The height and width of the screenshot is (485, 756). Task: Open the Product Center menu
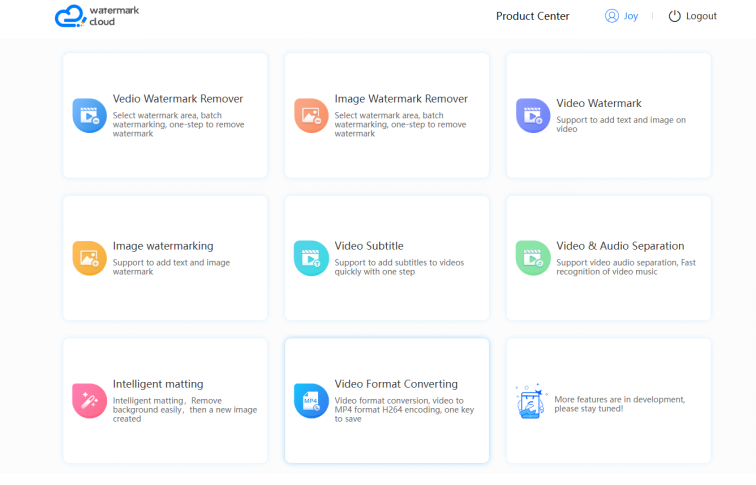coord(532,16)
